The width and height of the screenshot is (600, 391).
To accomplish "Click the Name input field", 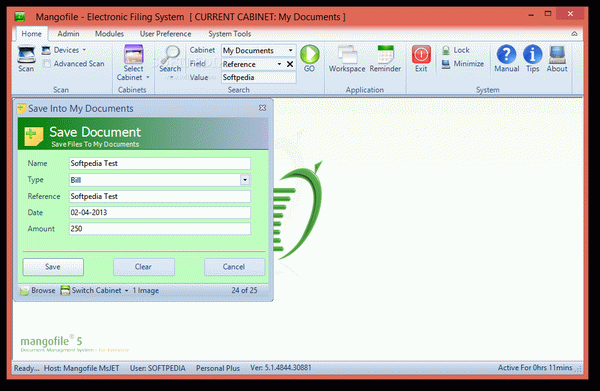I will coord(160,163).
